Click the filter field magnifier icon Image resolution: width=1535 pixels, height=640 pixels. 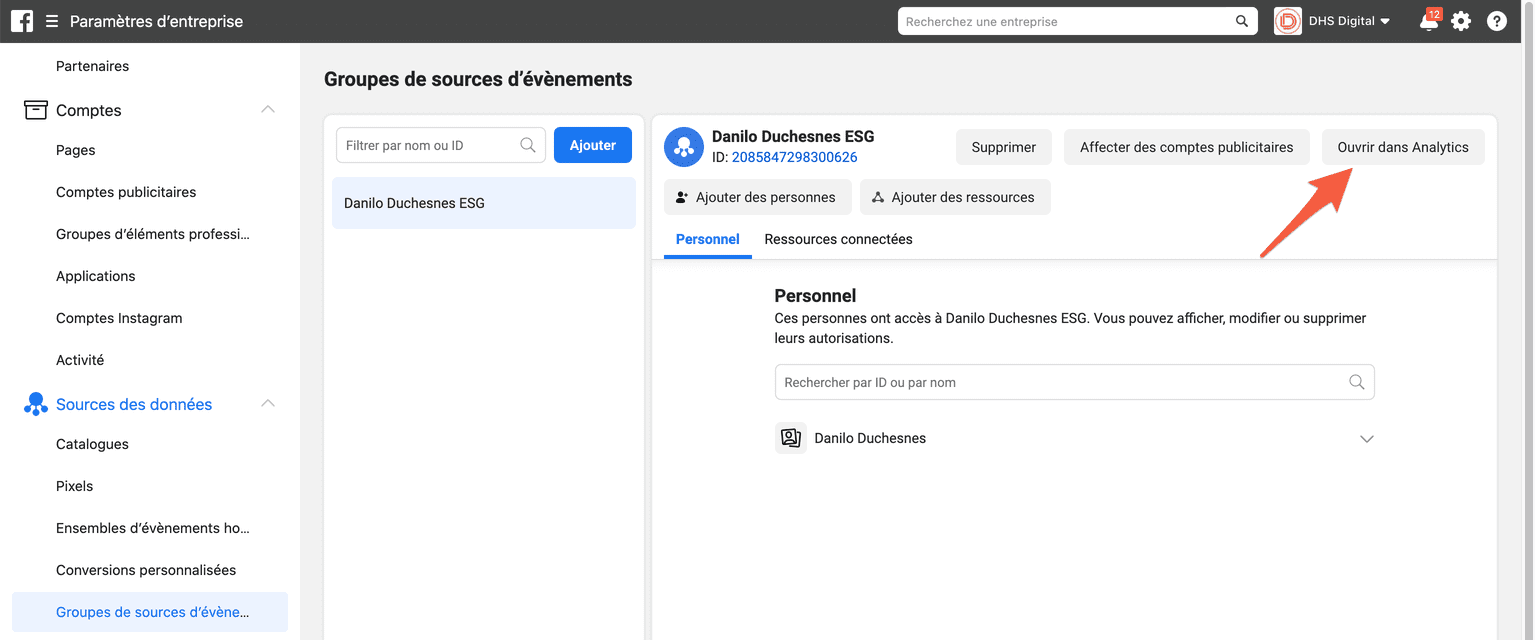pos(528,146)
